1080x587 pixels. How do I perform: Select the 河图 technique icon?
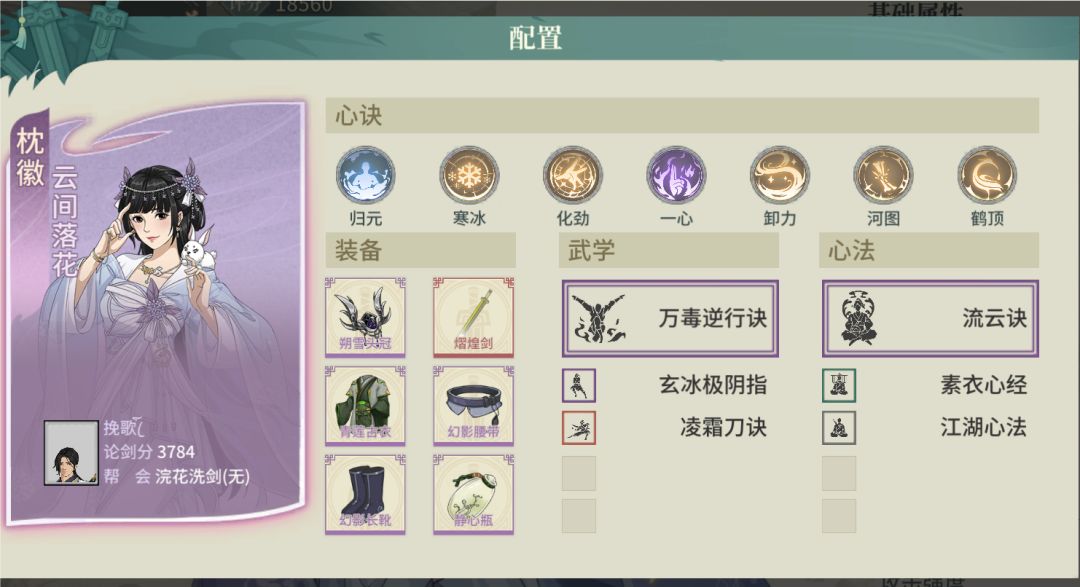click(883, 176)
